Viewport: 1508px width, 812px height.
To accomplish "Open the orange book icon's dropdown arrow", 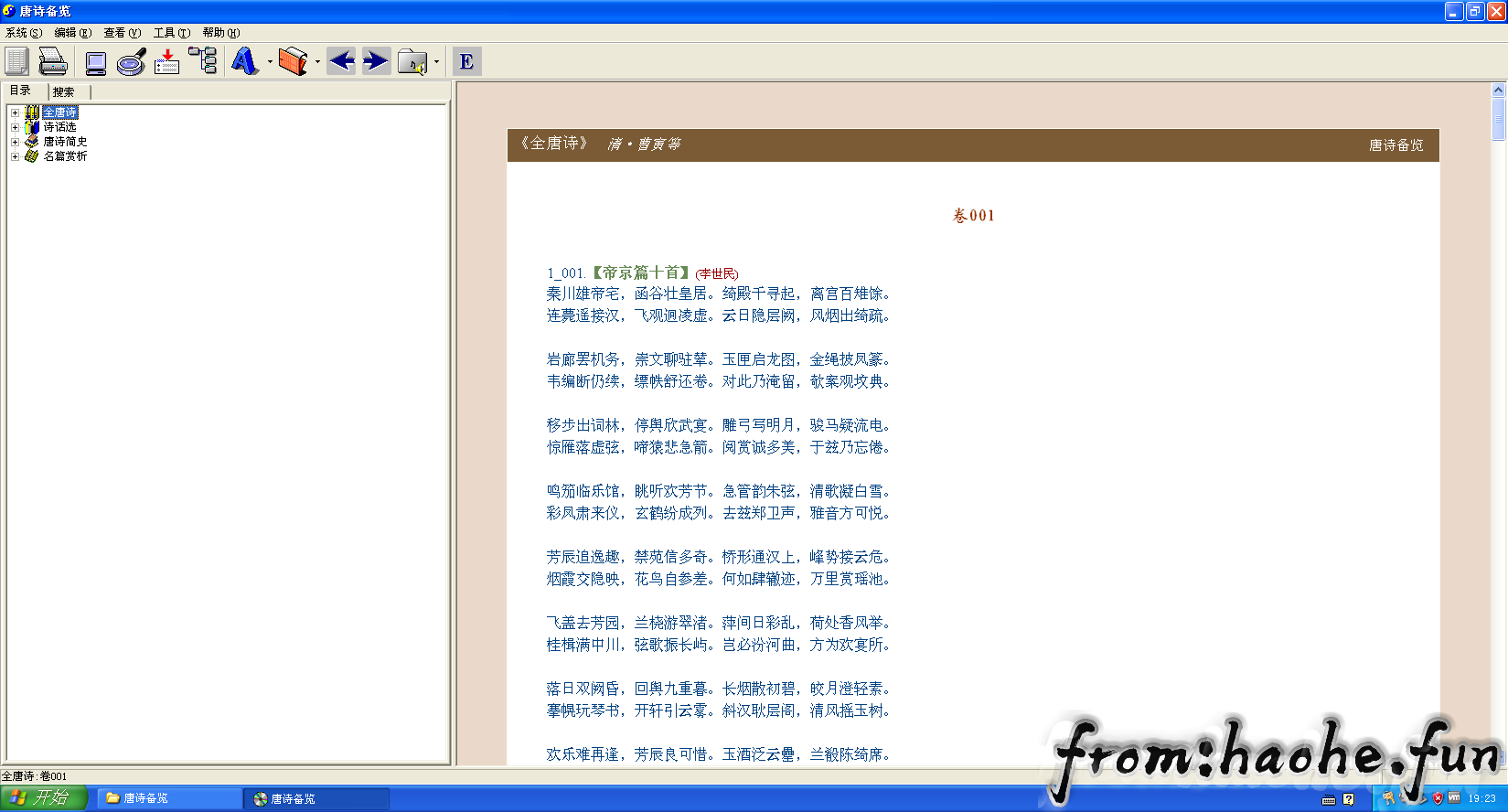I will (x=317, y=62).
